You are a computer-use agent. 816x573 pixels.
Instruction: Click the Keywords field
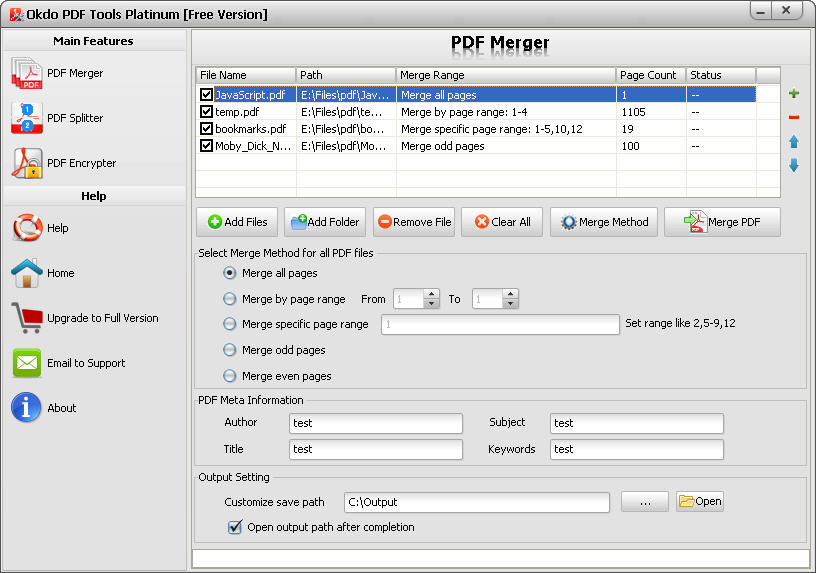(x=636, y=449)
